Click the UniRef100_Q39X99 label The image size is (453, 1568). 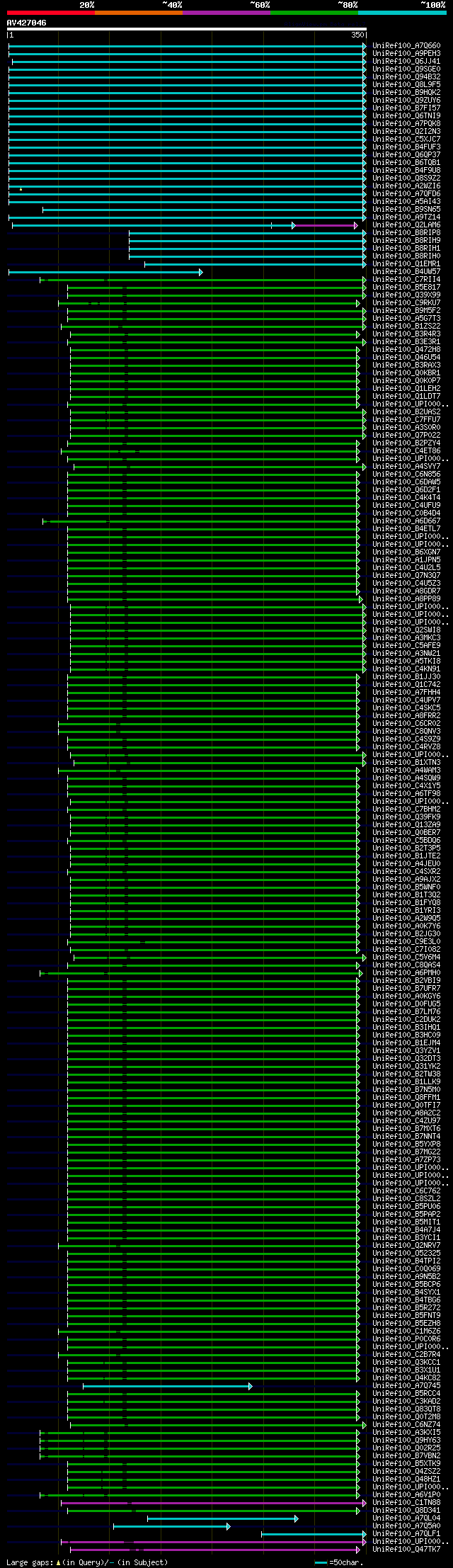point(406,295)
